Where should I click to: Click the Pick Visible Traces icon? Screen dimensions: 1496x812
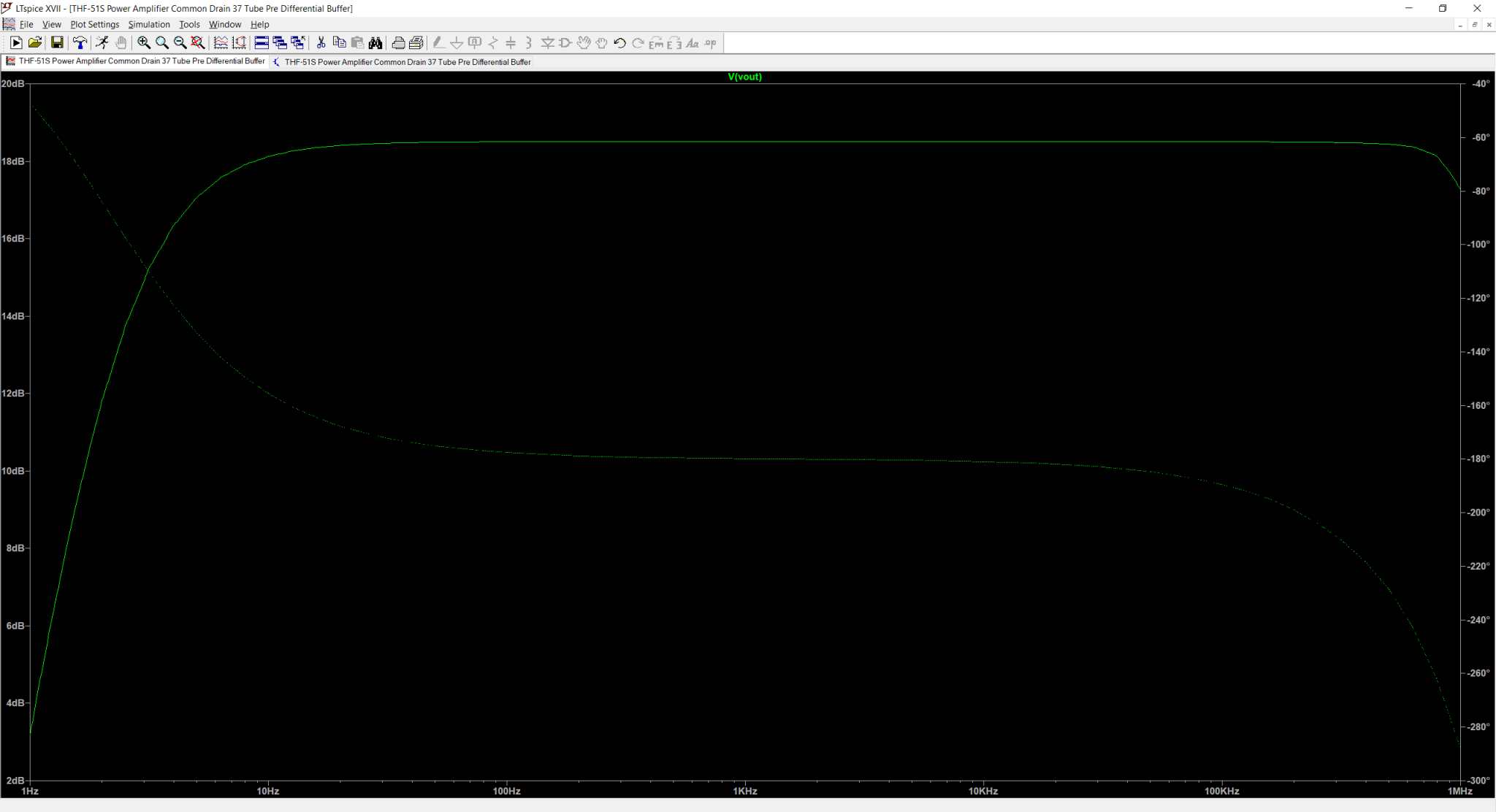click(x=221, y=43)
